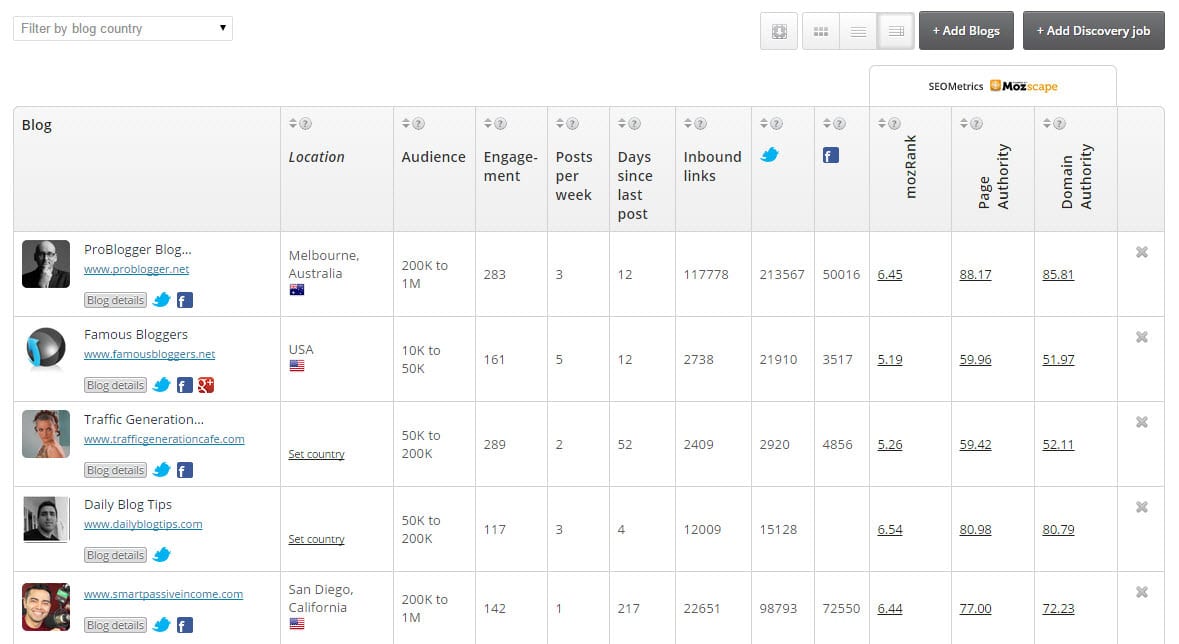The height and width of the screenshot is (644, 1179).
Task: Click the help icon above the Audience column
Action: (x=418, y=124)
